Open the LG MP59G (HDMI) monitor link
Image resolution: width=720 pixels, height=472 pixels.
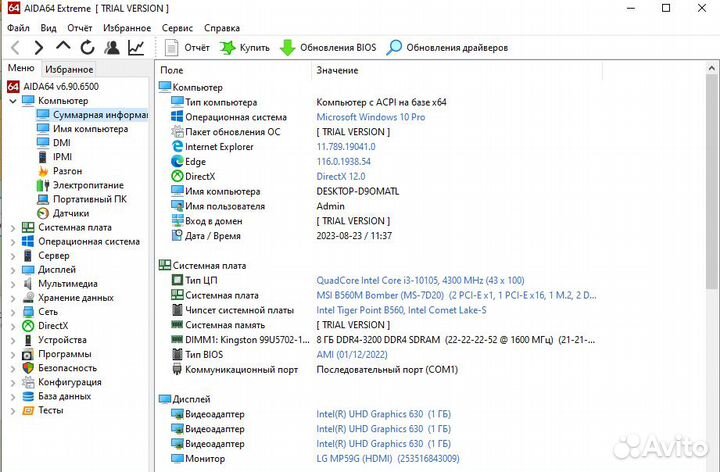coord(388,458)
